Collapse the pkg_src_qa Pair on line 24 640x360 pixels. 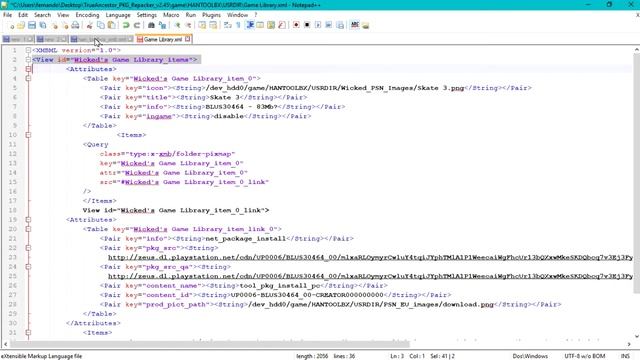tap(28, 267)
